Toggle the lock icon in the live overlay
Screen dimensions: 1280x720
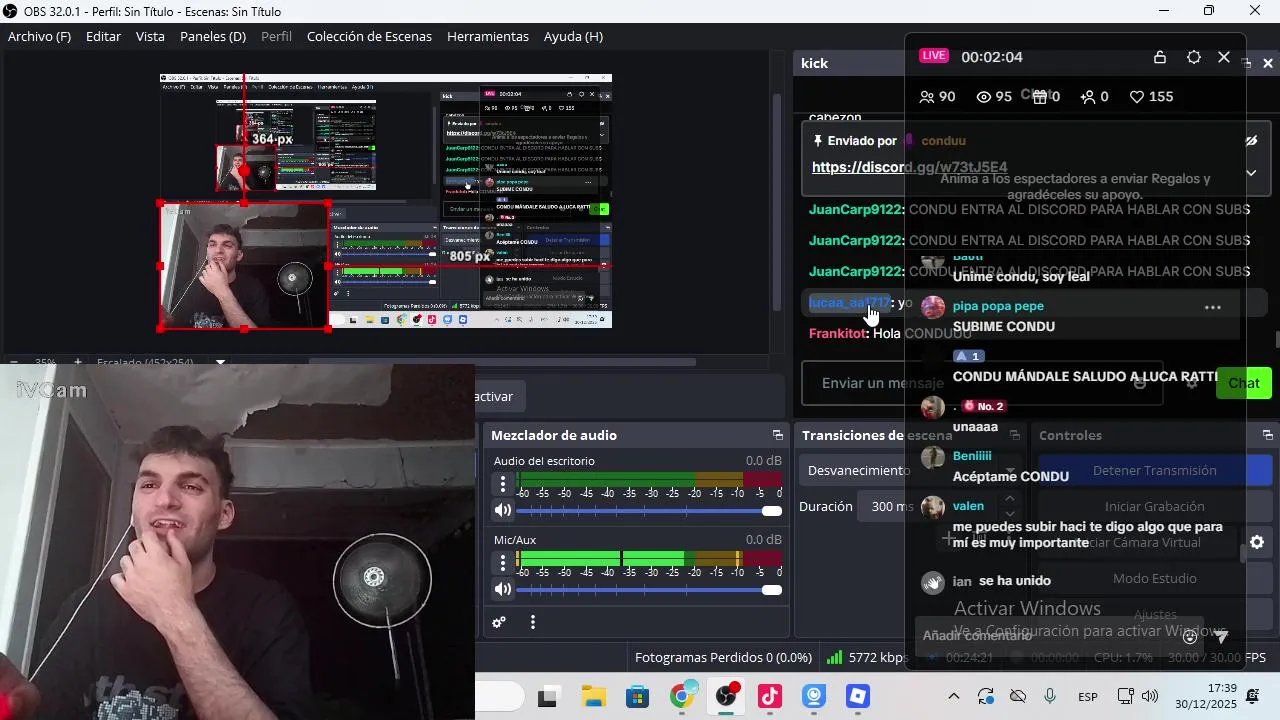(x=1160, y=57)
